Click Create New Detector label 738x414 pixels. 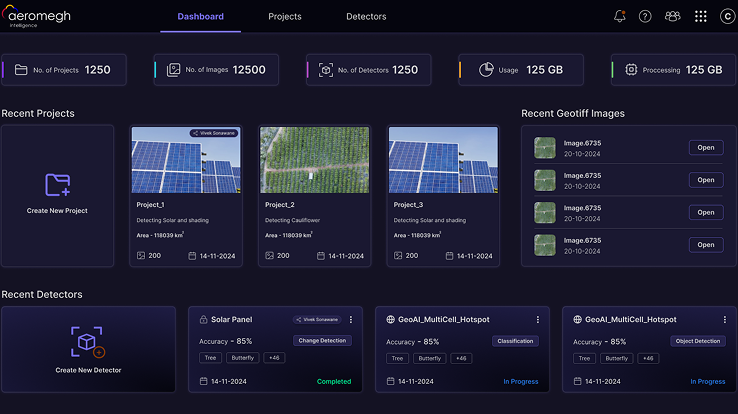click(x=88, y=370)
